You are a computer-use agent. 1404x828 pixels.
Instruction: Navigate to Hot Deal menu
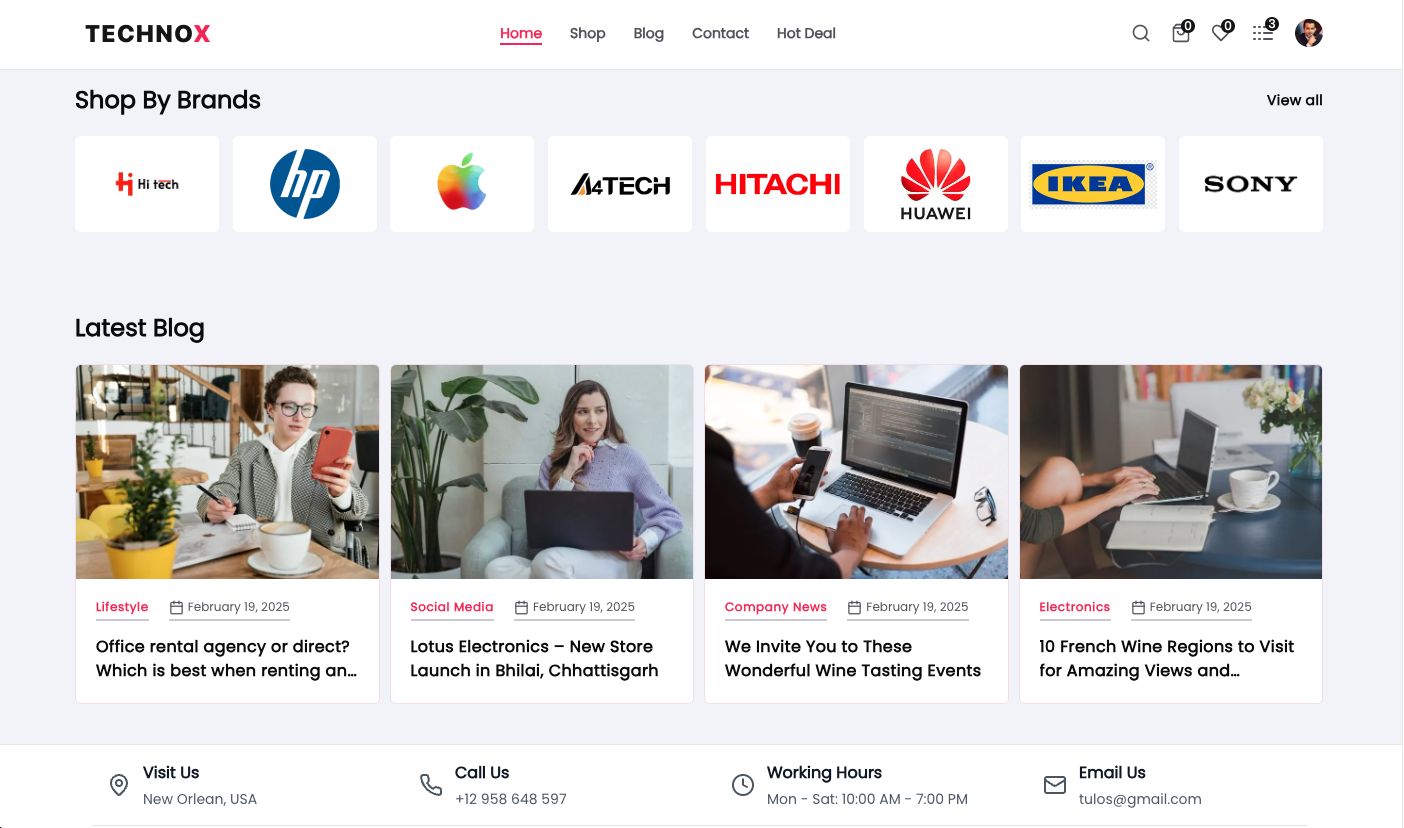point(806,33)
